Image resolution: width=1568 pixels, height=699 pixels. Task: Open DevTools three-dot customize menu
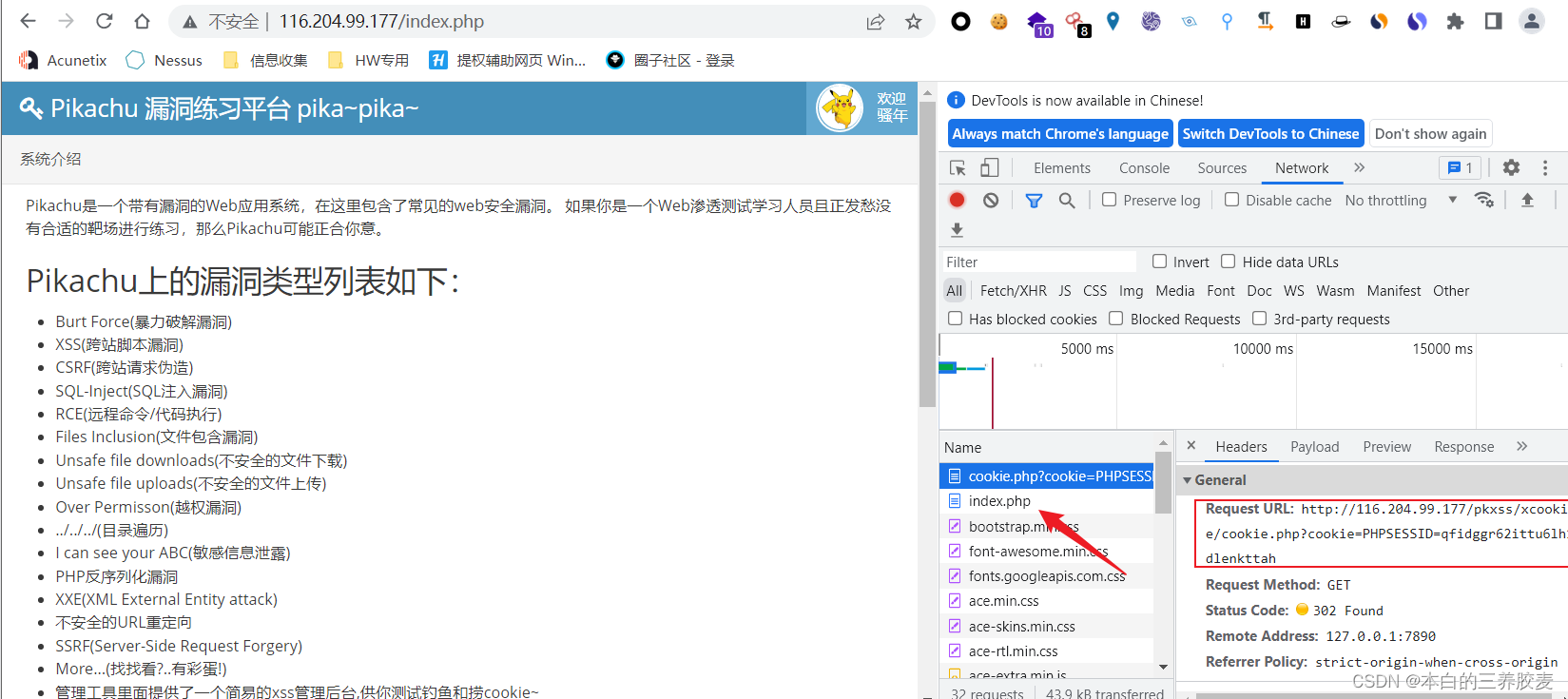pyautogui.click(x=1545, y=167)
